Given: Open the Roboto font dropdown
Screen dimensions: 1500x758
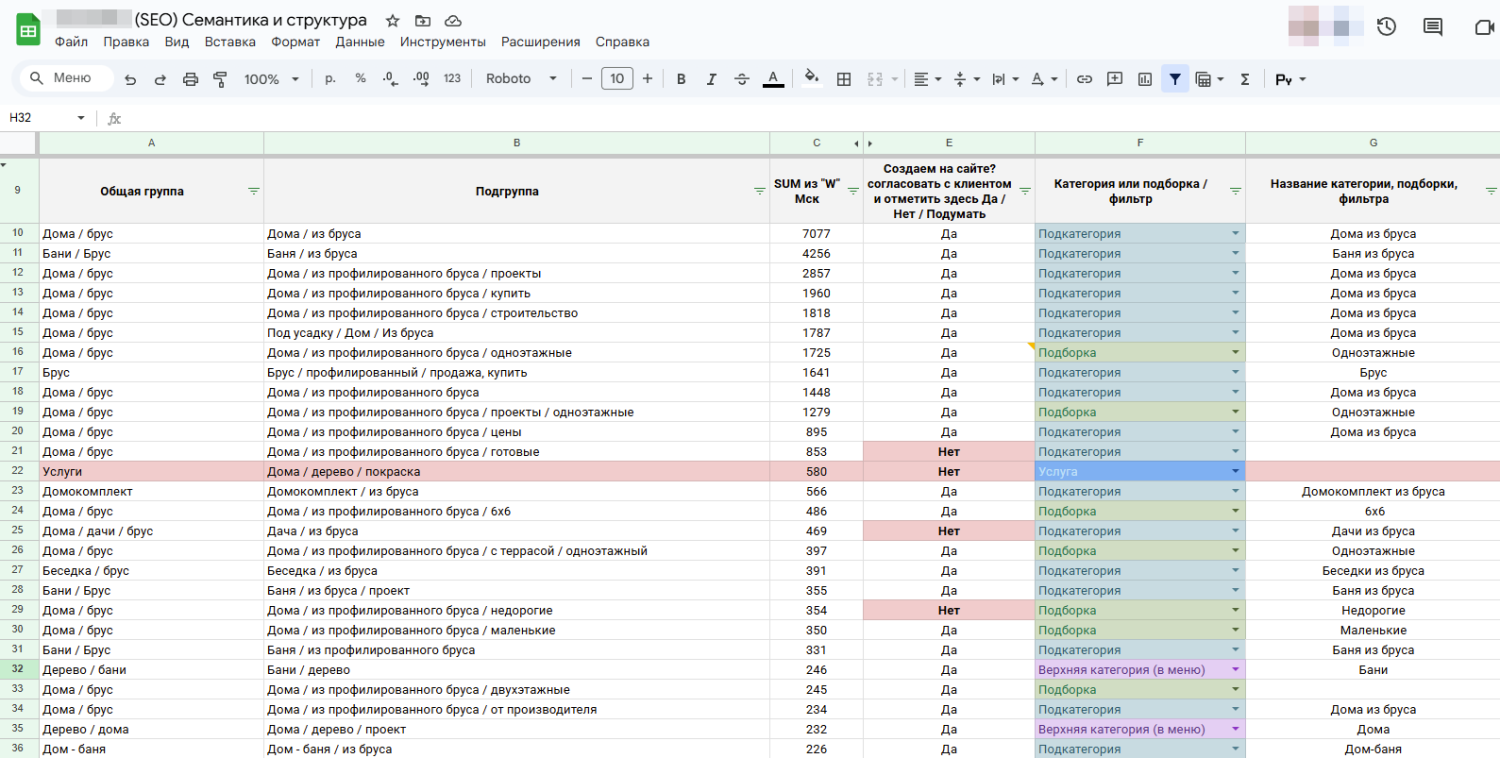Looking at the screenshot, I should point(521,79).
